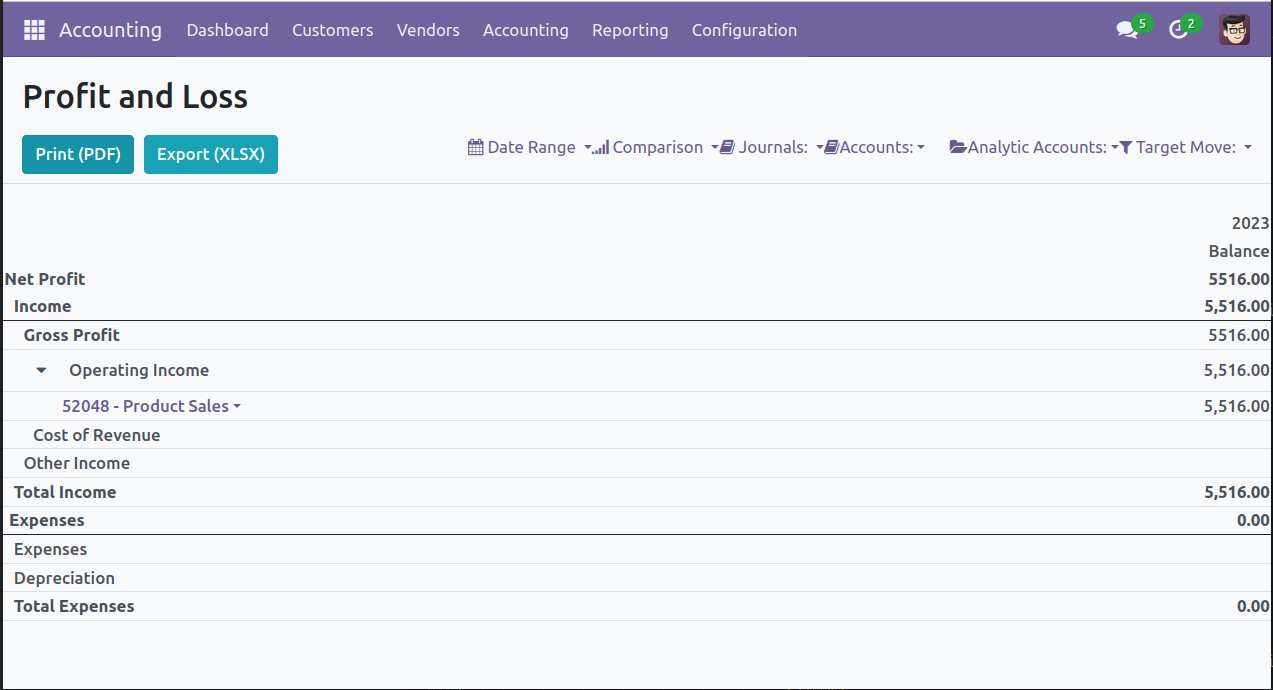
Task: Click the Journals book icon
Action: [x=728, y=147]
